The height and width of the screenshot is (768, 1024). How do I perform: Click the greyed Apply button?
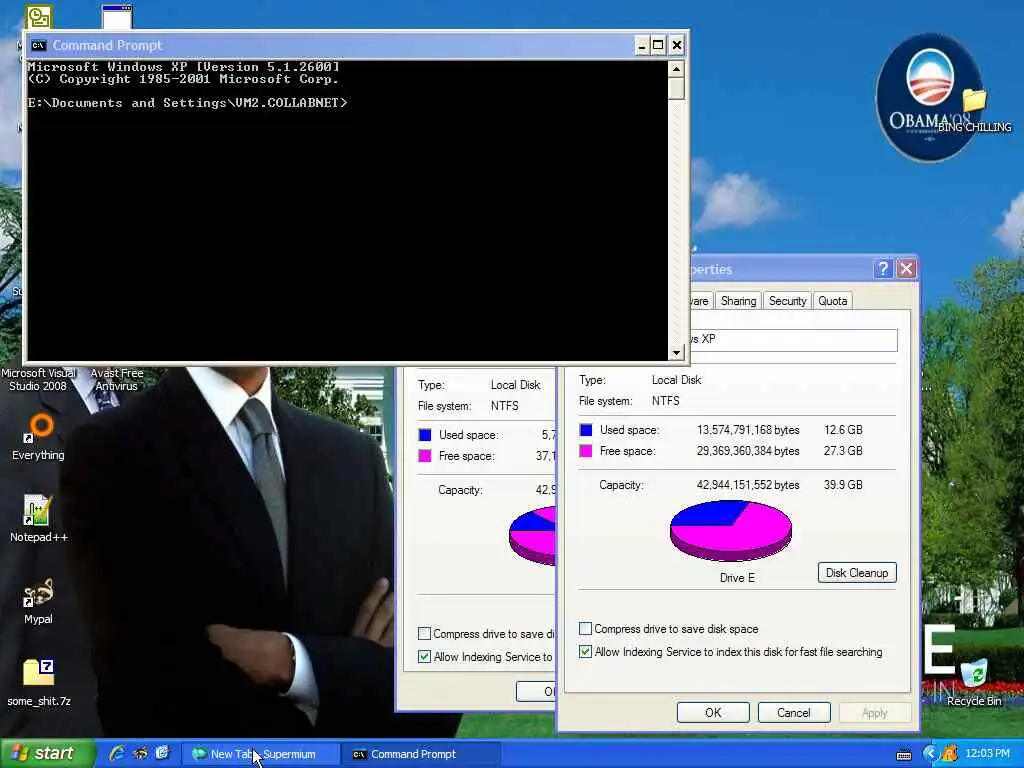tap(874, 712)
